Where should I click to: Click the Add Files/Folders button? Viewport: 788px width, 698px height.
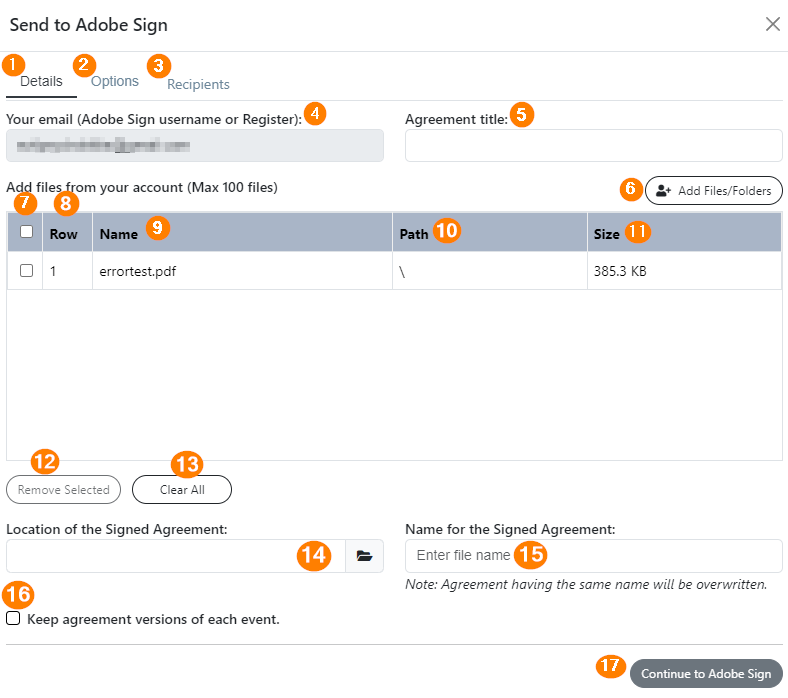click(x=714, y=190)
